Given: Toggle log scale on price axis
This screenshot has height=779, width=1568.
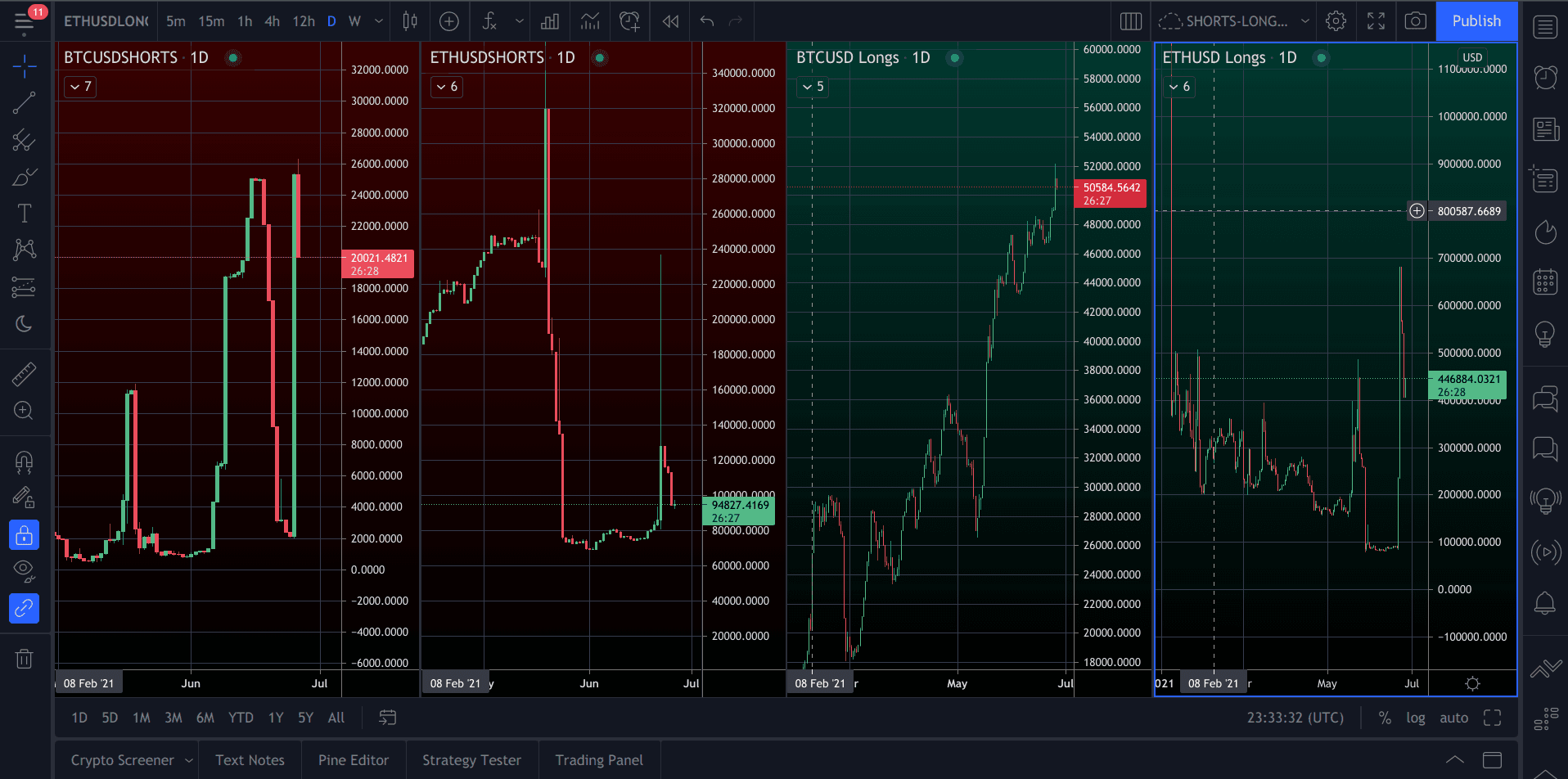Looking at the screenshot, I should 1415,718.
